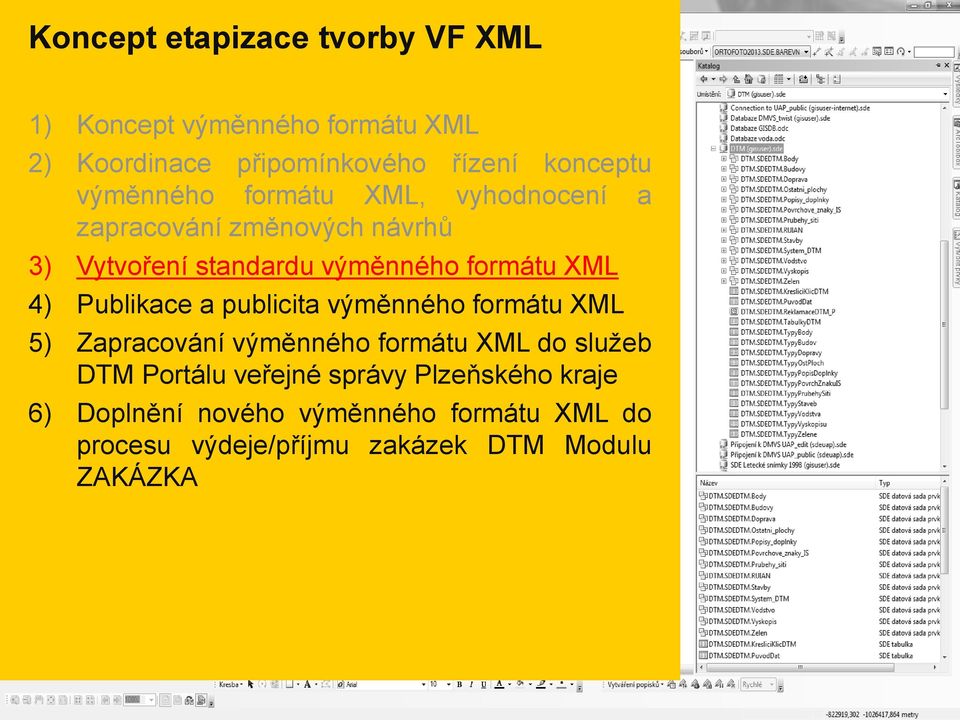
Task: Select DTM.SDEDTM.TabulkyDTM in tree
Action: point(781,322)
